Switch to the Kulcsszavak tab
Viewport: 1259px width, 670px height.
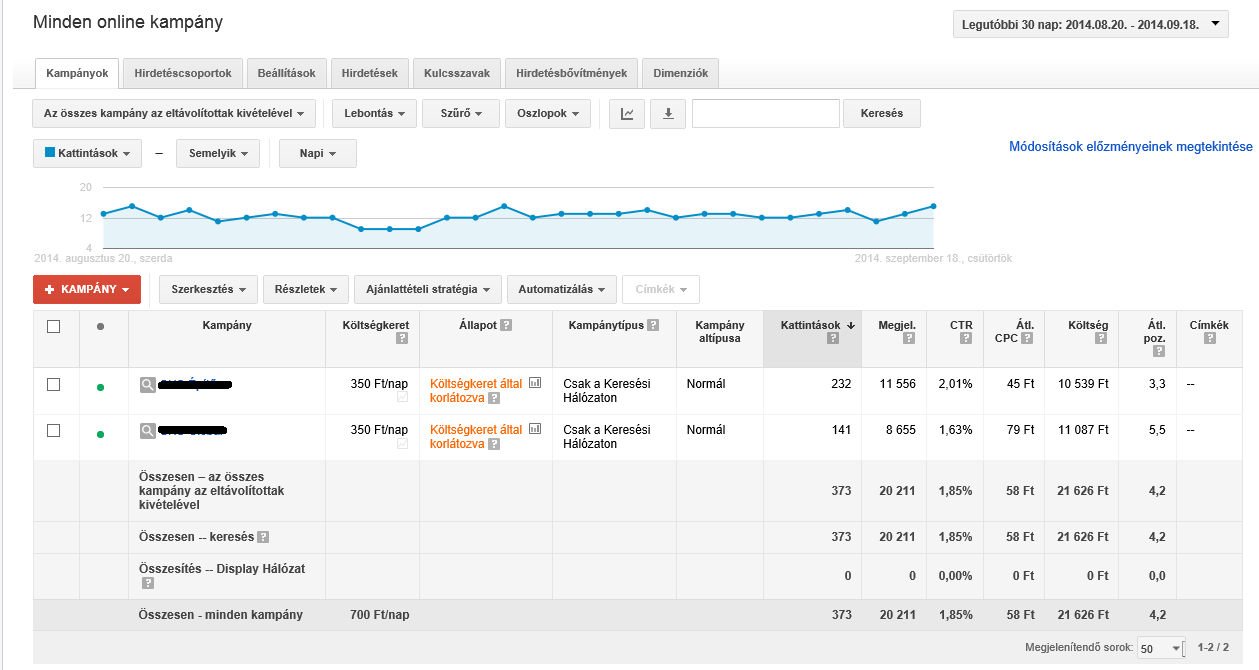click(457, 73)
